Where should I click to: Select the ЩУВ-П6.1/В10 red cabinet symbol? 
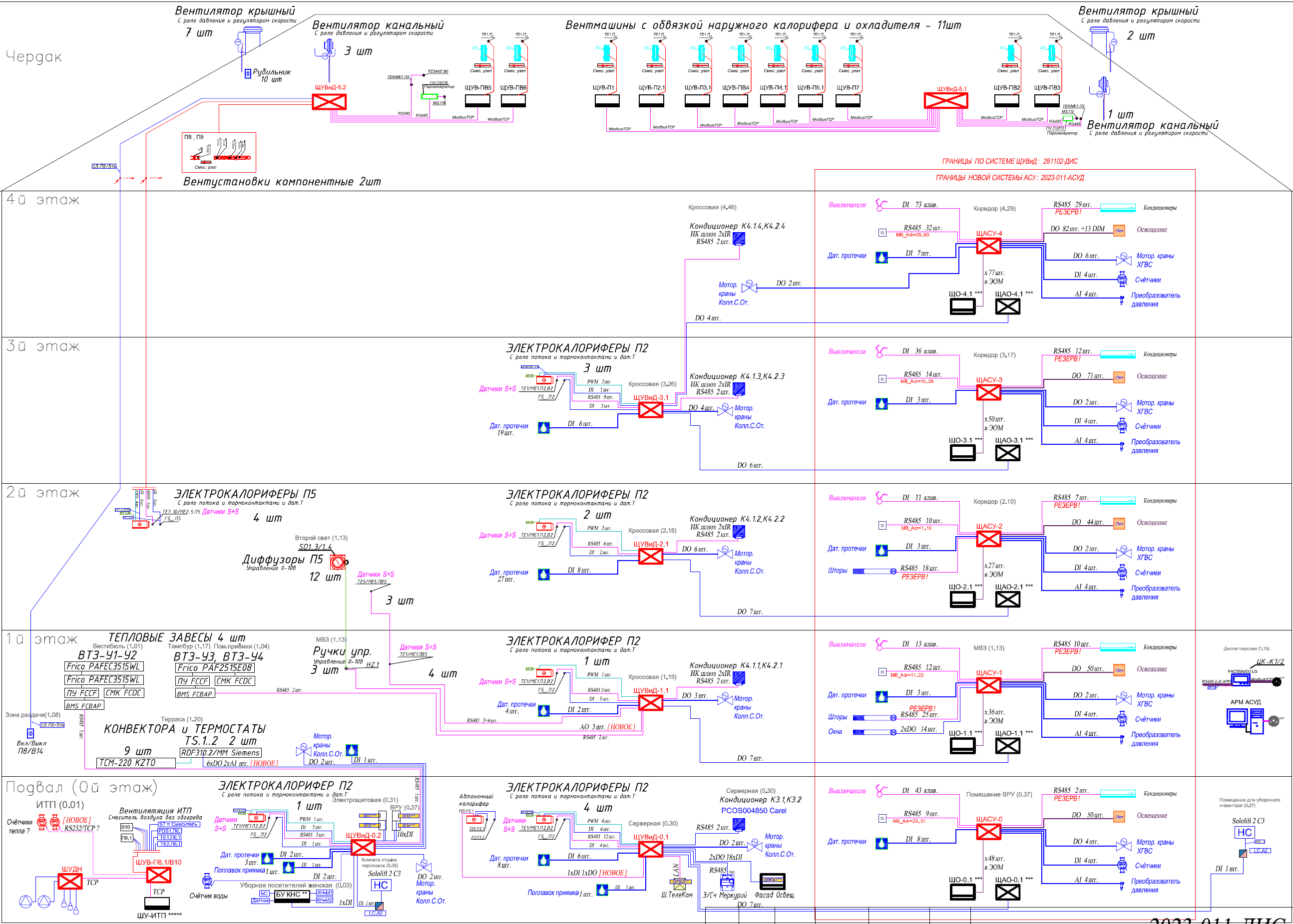click(159, 875)
